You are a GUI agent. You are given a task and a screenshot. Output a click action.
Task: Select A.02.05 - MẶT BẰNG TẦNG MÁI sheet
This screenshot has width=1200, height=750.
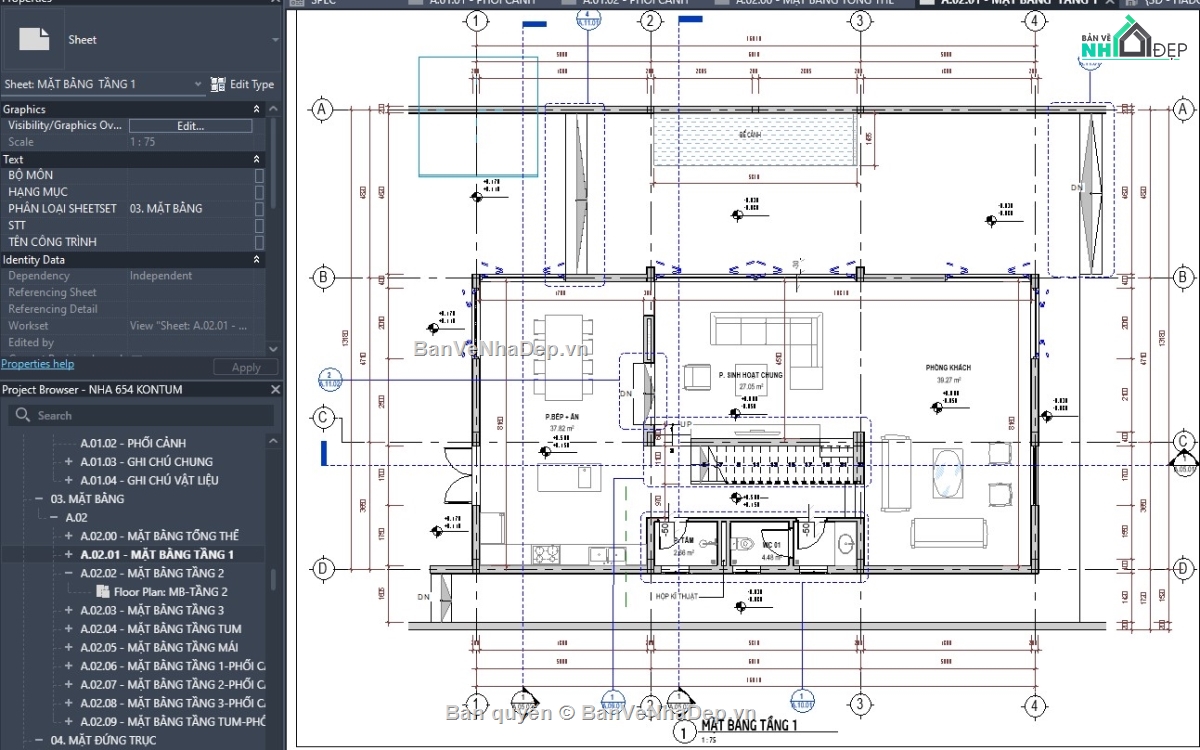tap(159, 647)
